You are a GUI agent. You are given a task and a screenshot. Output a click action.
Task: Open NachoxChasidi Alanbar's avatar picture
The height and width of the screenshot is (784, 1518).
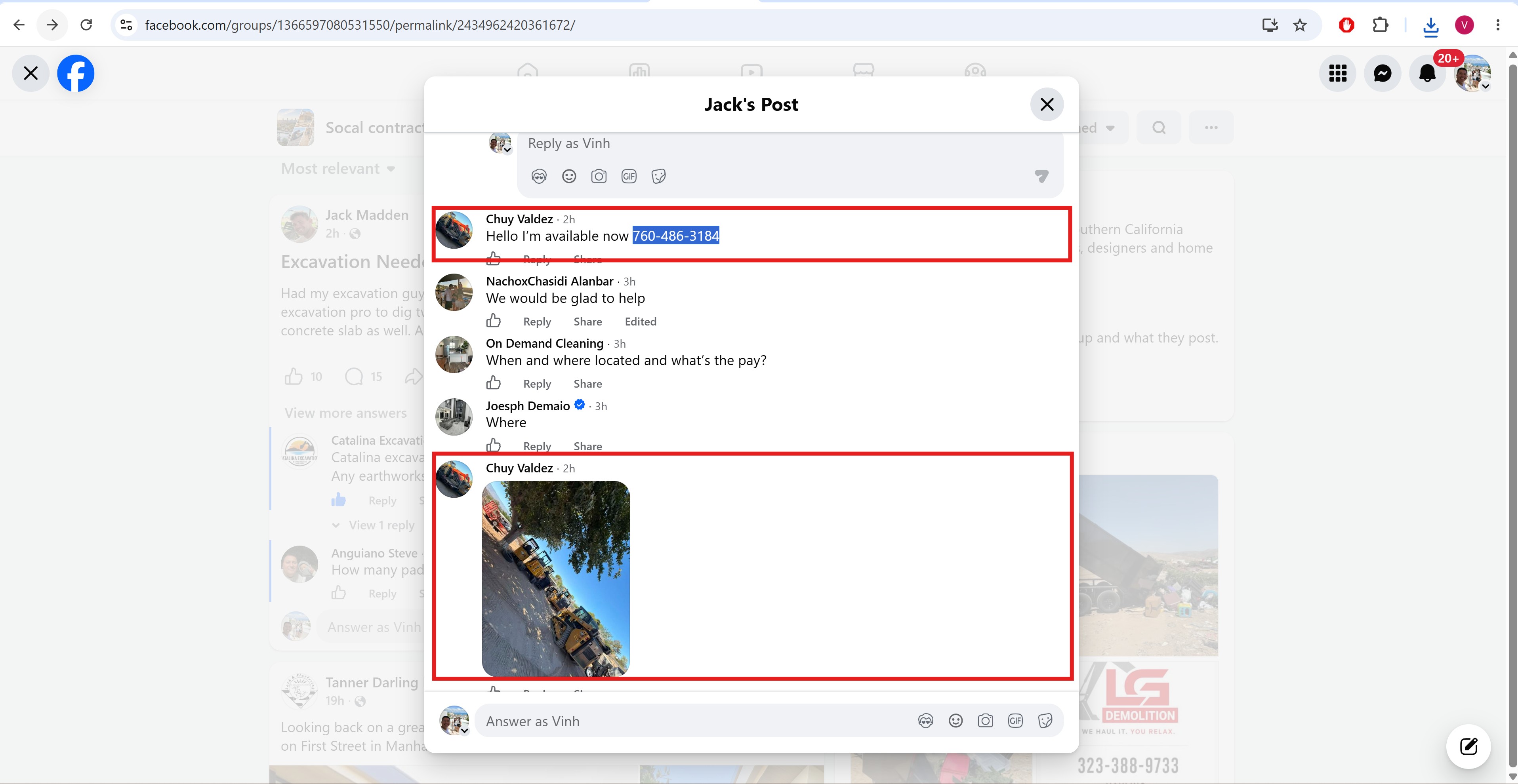(454, 291)
